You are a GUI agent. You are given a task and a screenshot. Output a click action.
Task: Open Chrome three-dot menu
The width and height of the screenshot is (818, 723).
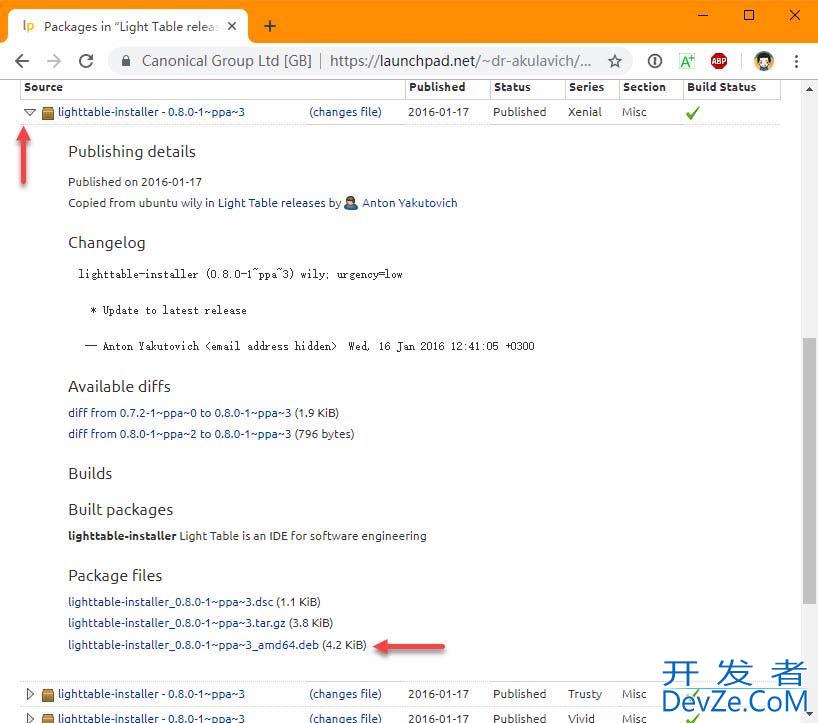tap(796, 61)
